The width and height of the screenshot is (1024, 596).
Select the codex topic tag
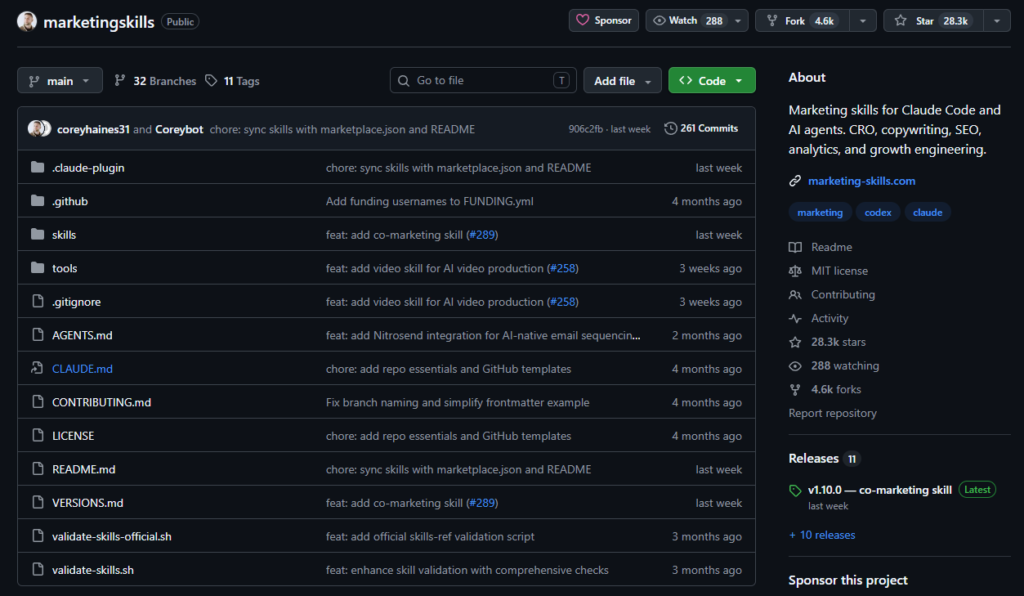tap(878, 212)
